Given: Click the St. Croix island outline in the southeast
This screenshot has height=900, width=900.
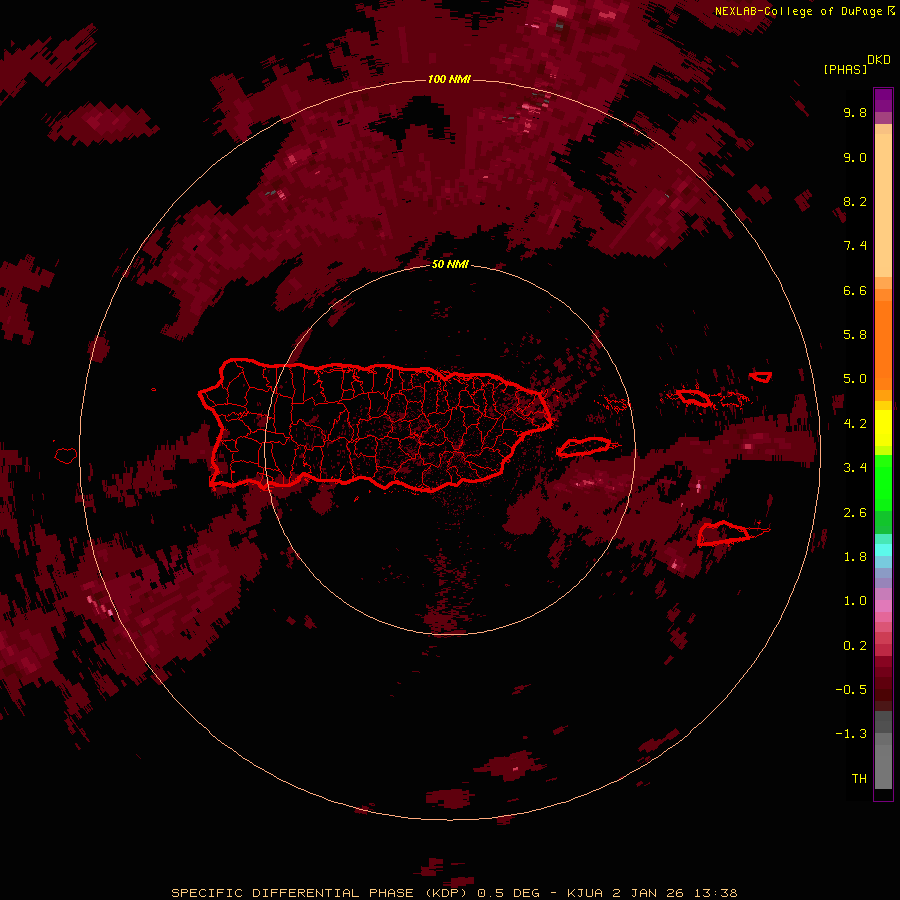Looking at the screenshot, I should [x=726, y=533].
